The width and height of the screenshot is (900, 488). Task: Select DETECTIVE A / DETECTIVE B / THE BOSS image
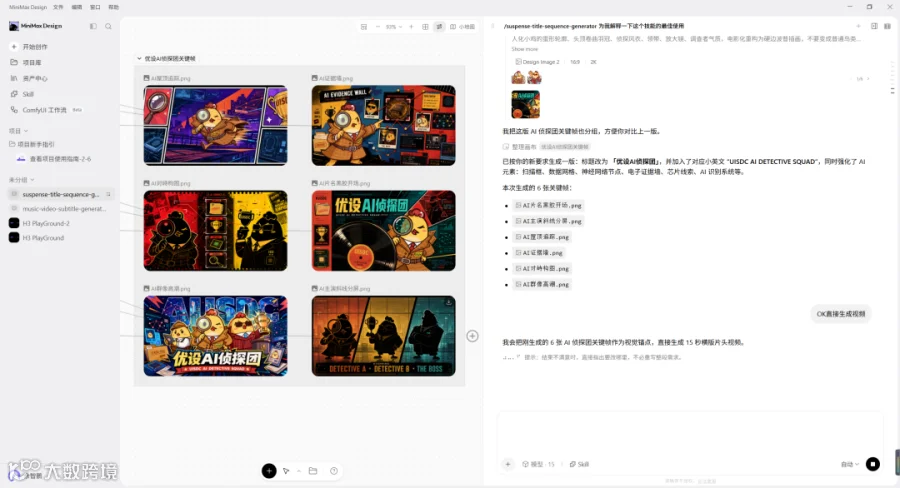point(383,336)
